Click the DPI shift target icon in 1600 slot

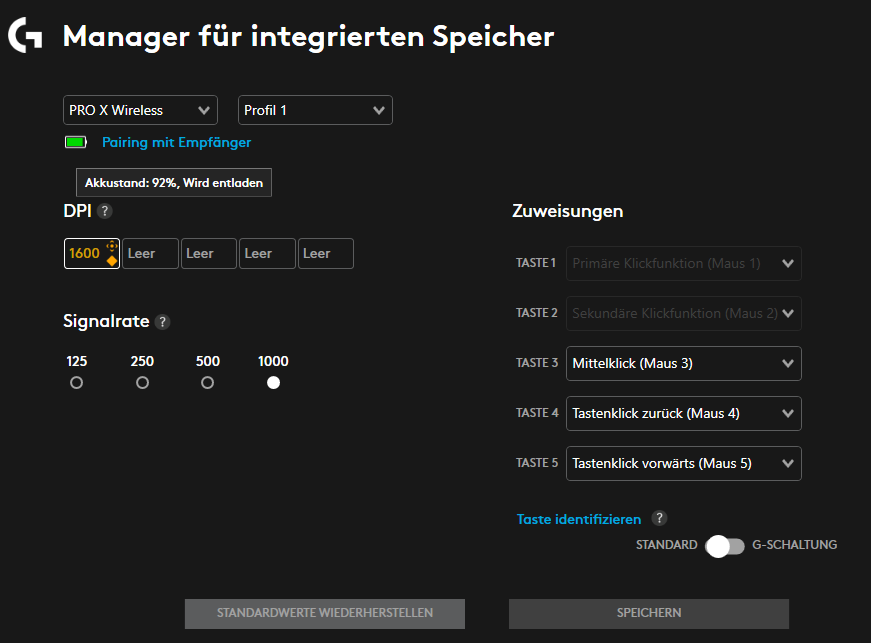click(112, 245)
